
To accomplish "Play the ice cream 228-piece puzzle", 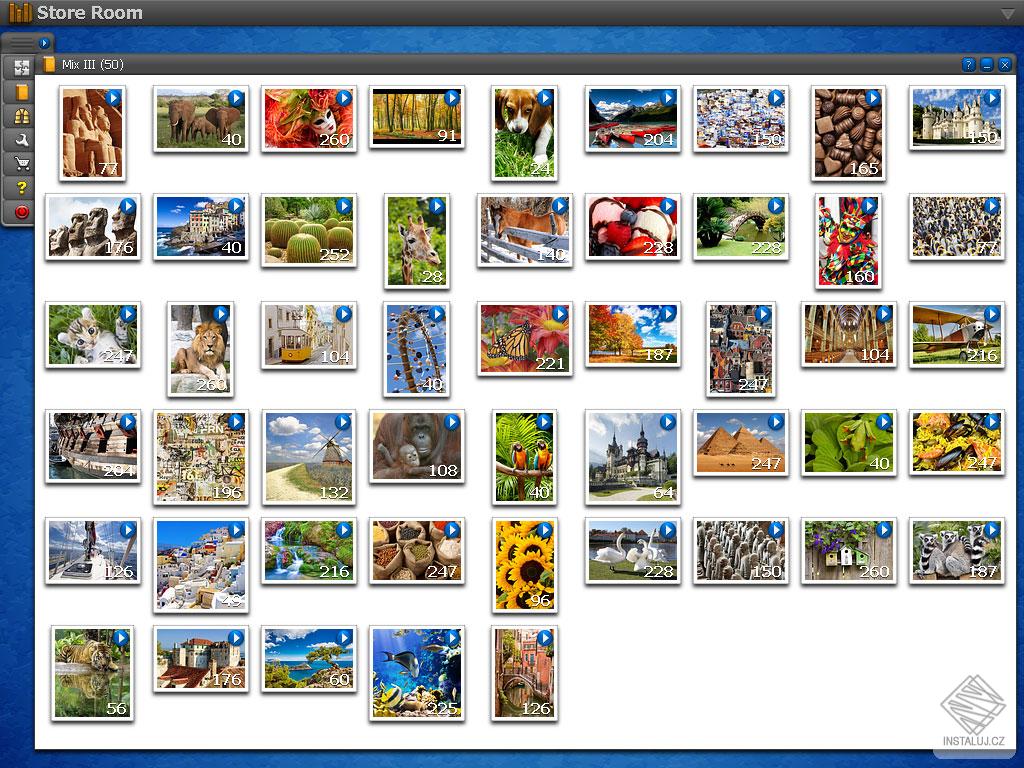I will click(x=667, y=206).
